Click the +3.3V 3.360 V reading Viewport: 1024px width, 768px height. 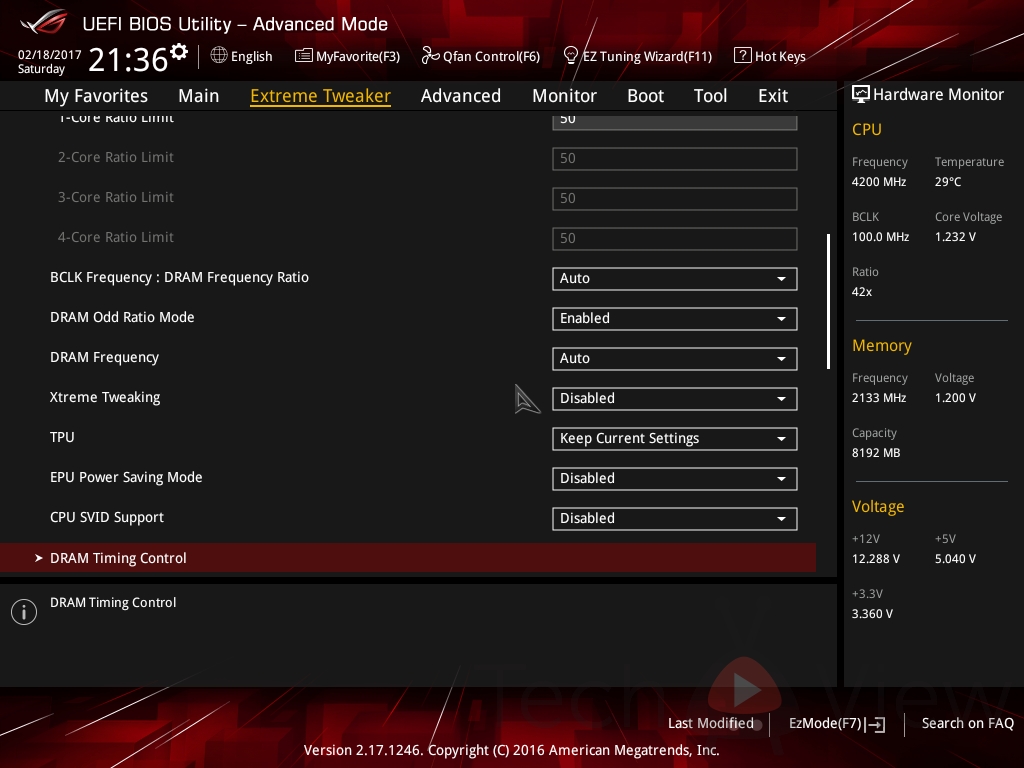click(x=872, y=613)
